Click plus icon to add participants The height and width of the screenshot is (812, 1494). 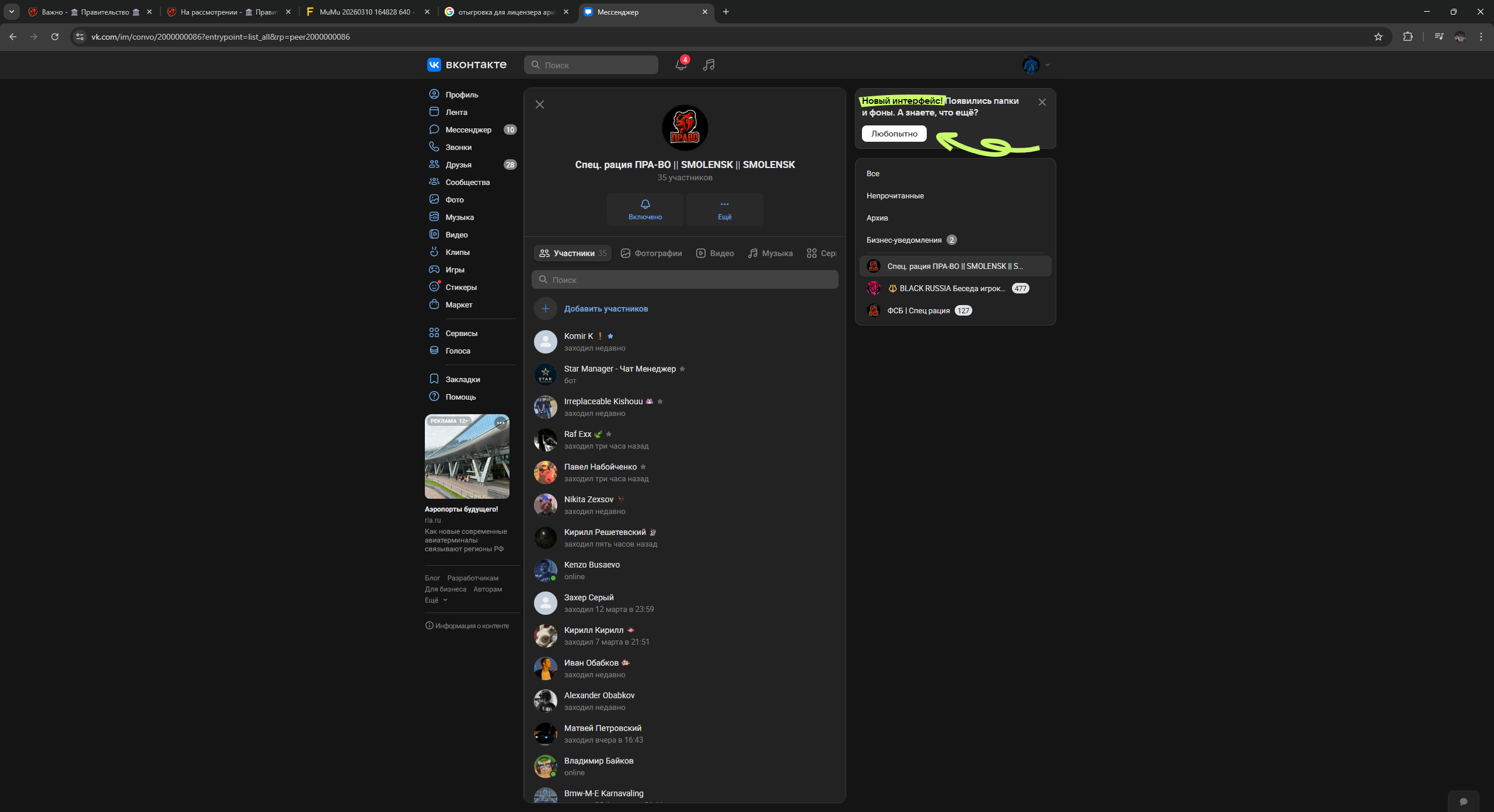546,309
